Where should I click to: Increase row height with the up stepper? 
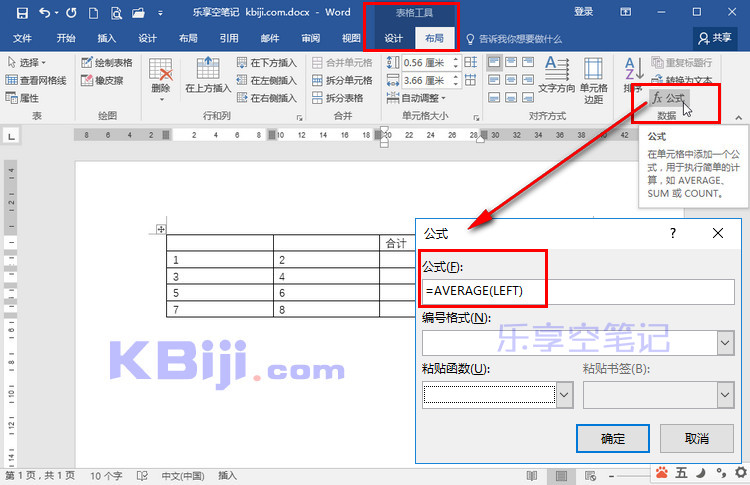[x=455, y=59]
